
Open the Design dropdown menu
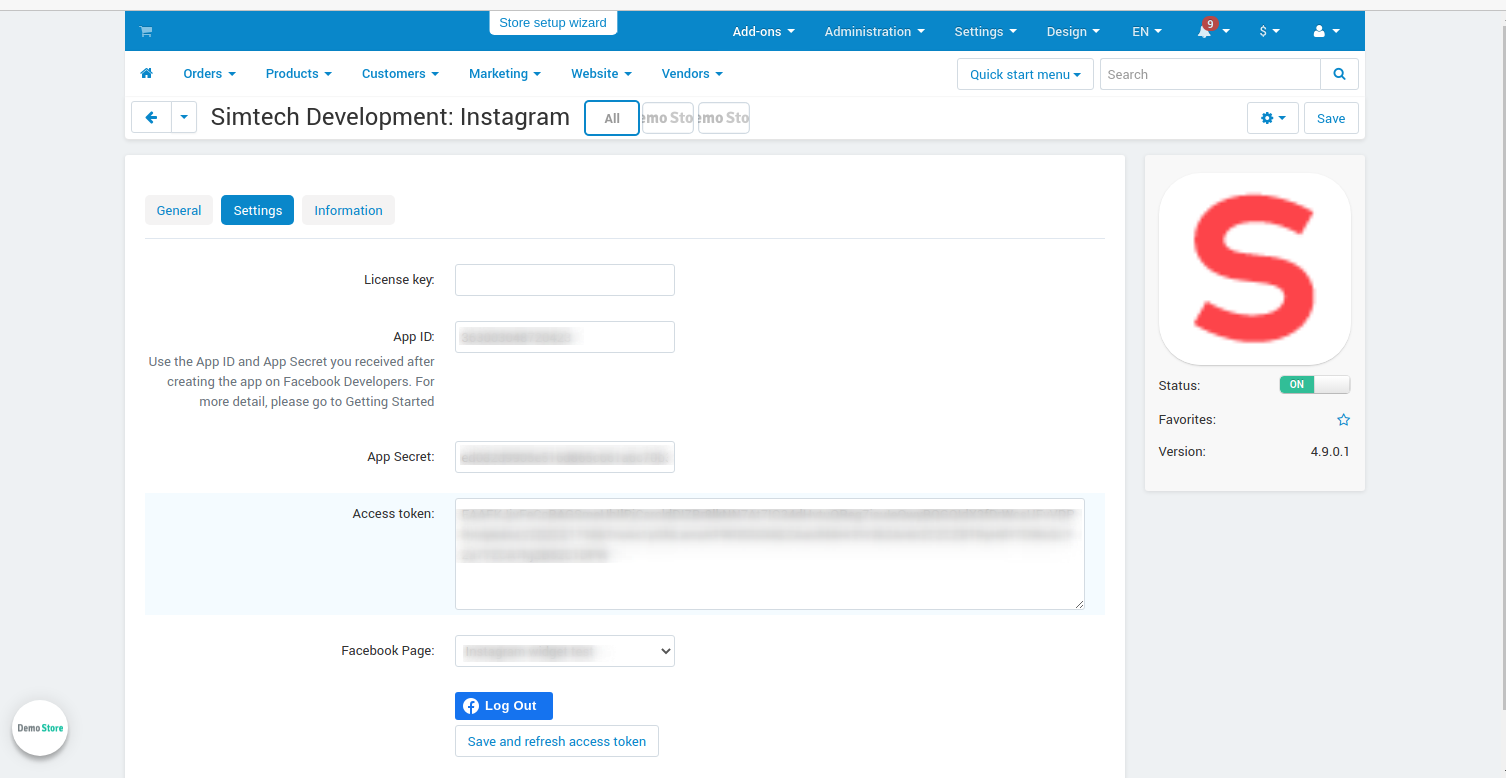pyautogui.click(x=1074, y=31)
